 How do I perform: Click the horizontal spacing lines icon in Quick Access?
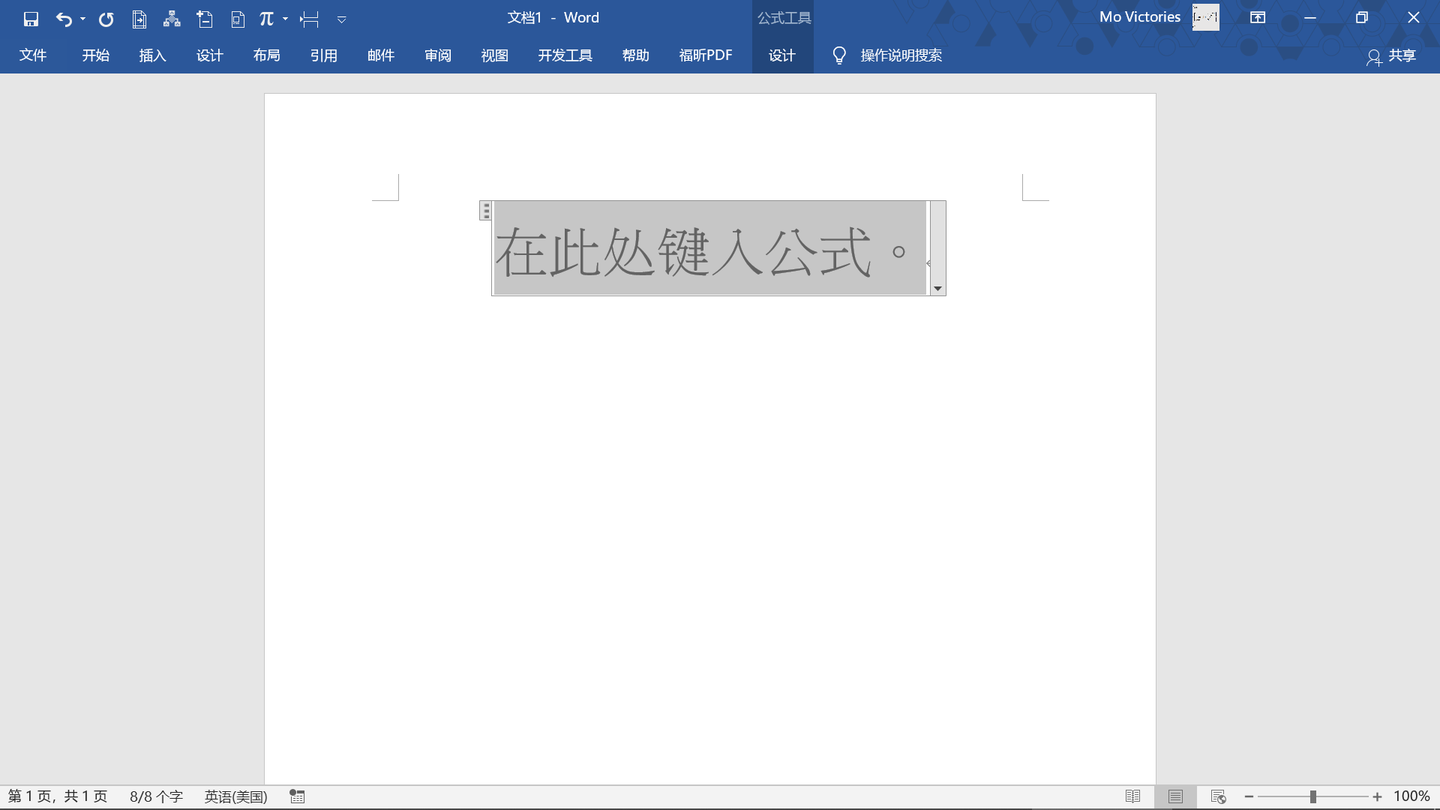pos(310,19)
